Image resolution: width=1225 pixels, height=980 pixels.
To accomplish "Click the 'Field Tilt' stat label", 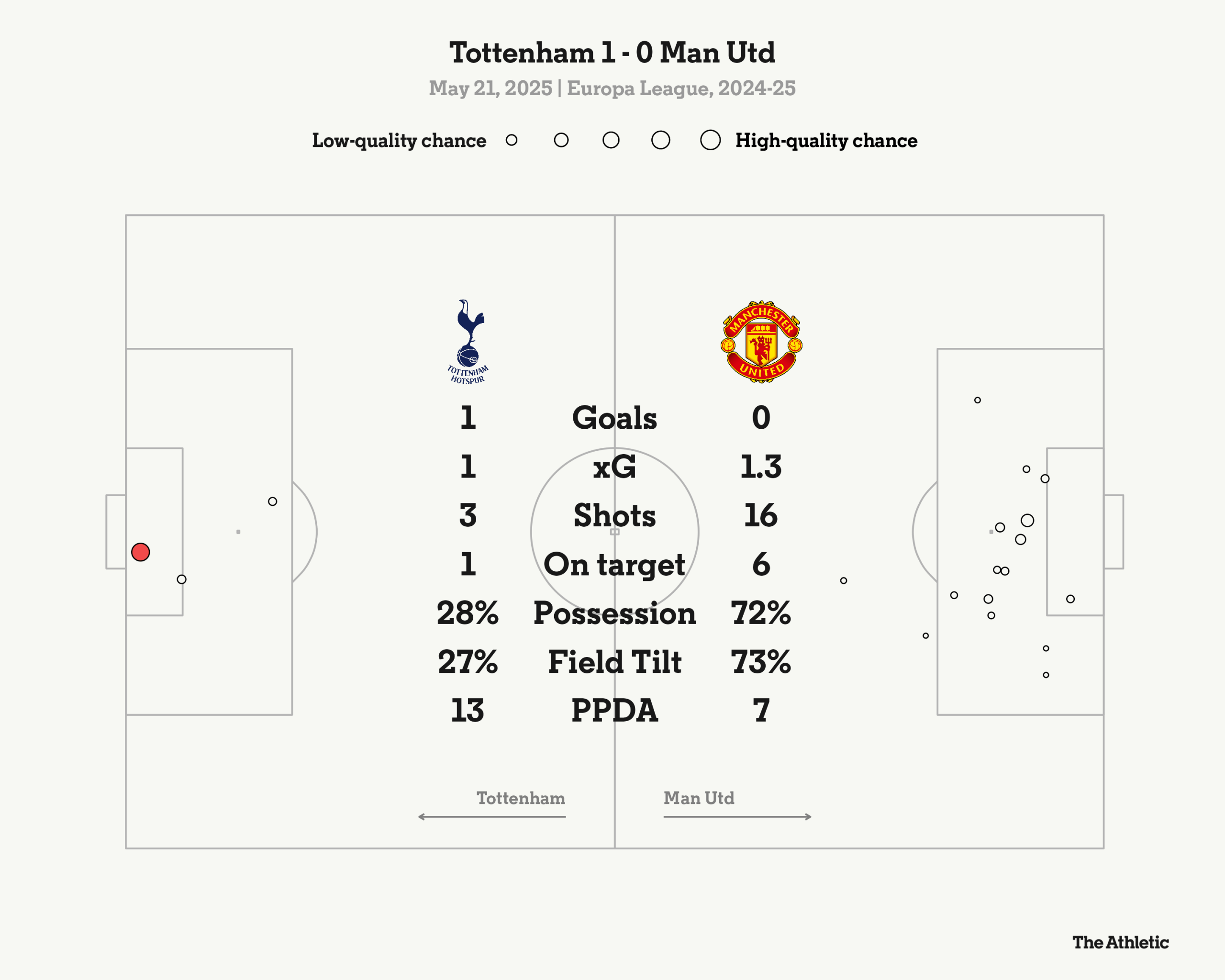I will point(615,662).
